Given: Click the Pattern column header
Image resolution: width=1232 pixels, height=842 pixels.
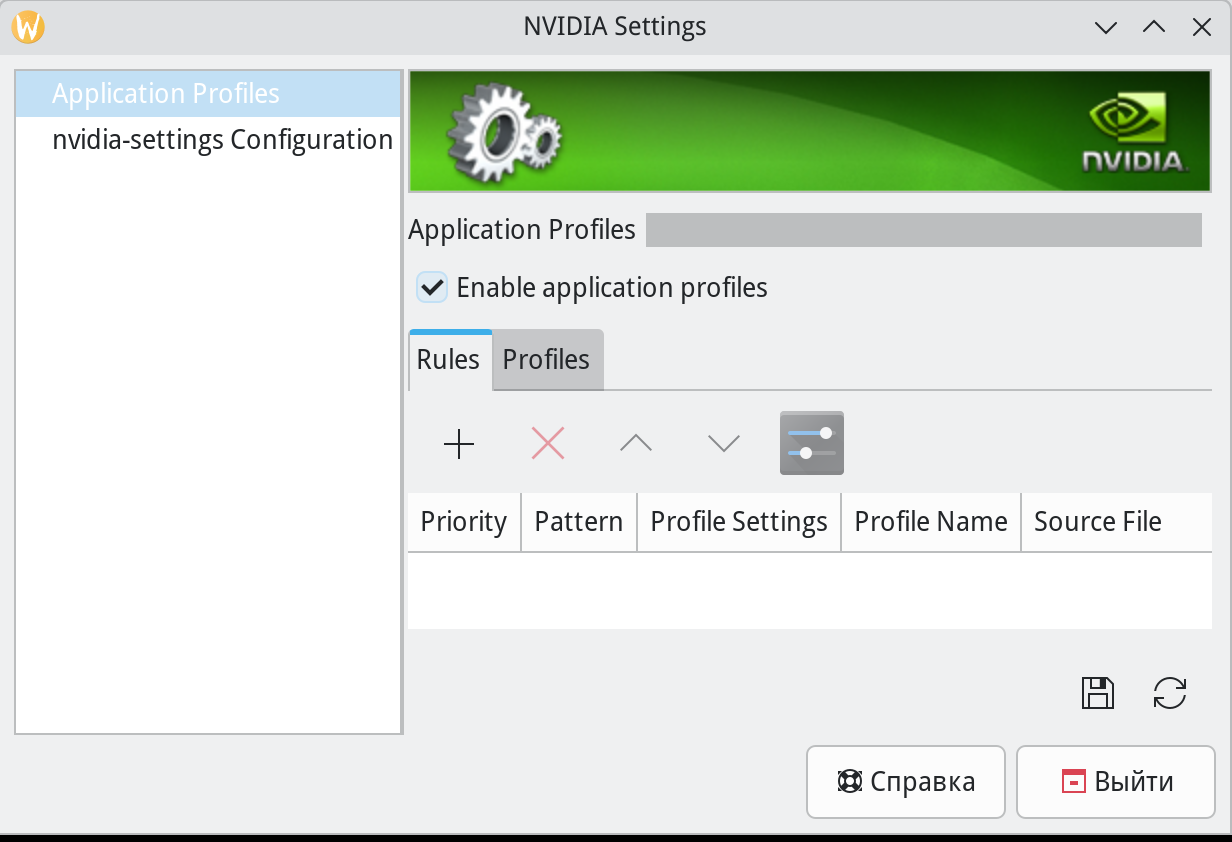Looking at the screenshot, I should tap(579, 522).
